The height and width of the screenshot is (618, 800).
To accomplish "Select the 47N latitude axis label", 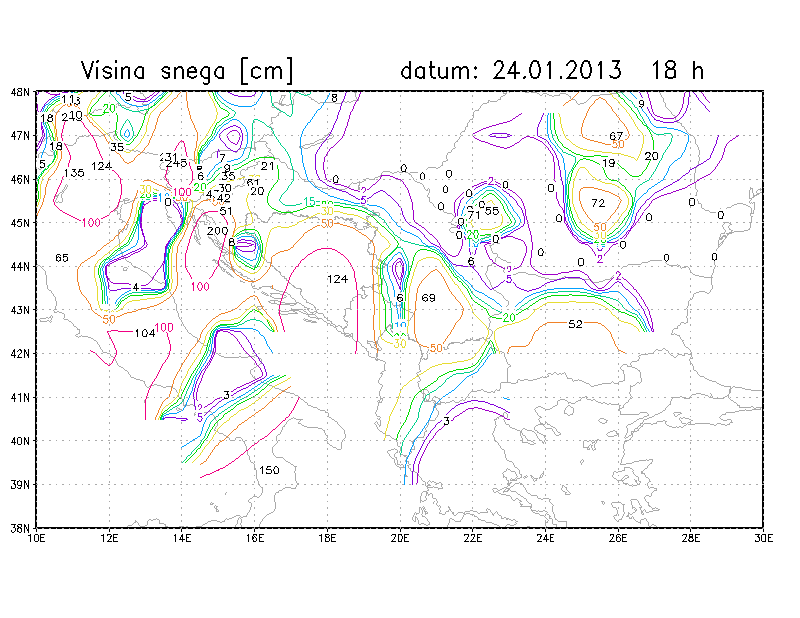I will tap(20, 136).
